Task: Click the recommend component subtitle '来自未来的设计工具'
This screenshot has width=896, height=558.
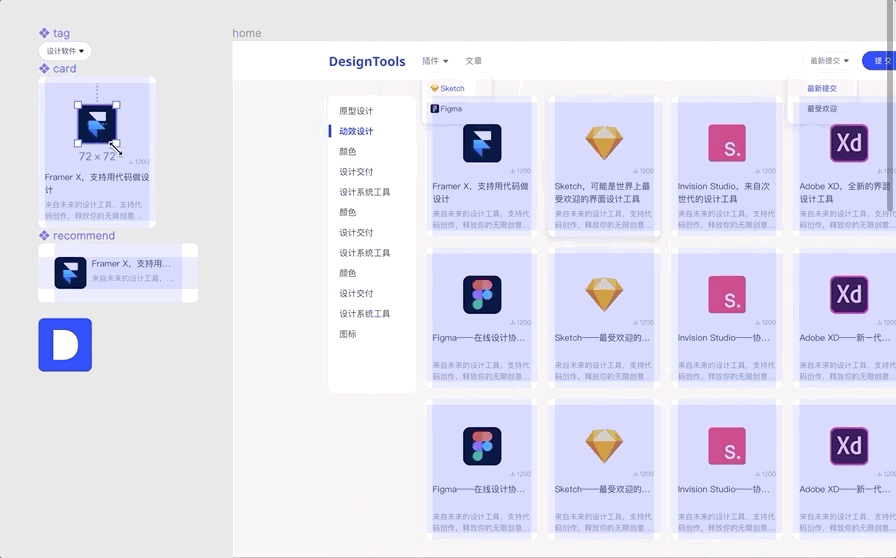Action: click(132, 278)
